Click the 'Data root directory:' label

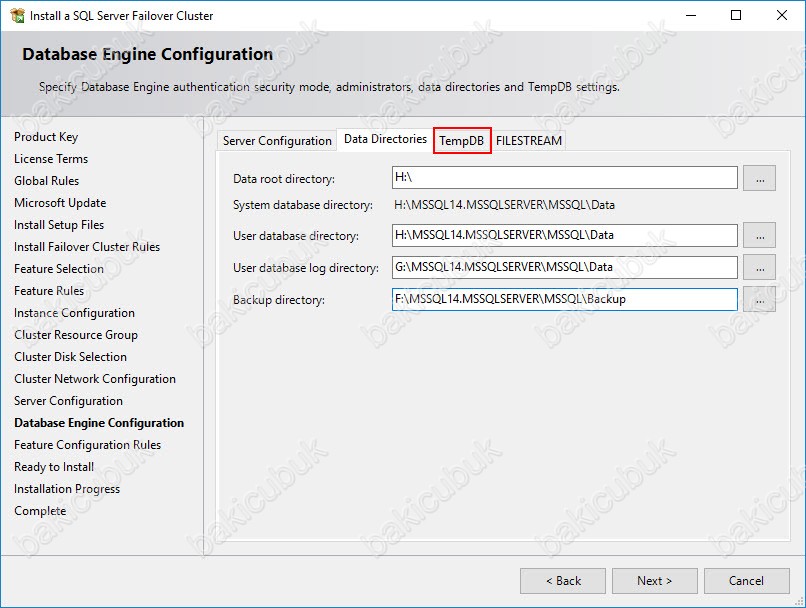[284, 179]
